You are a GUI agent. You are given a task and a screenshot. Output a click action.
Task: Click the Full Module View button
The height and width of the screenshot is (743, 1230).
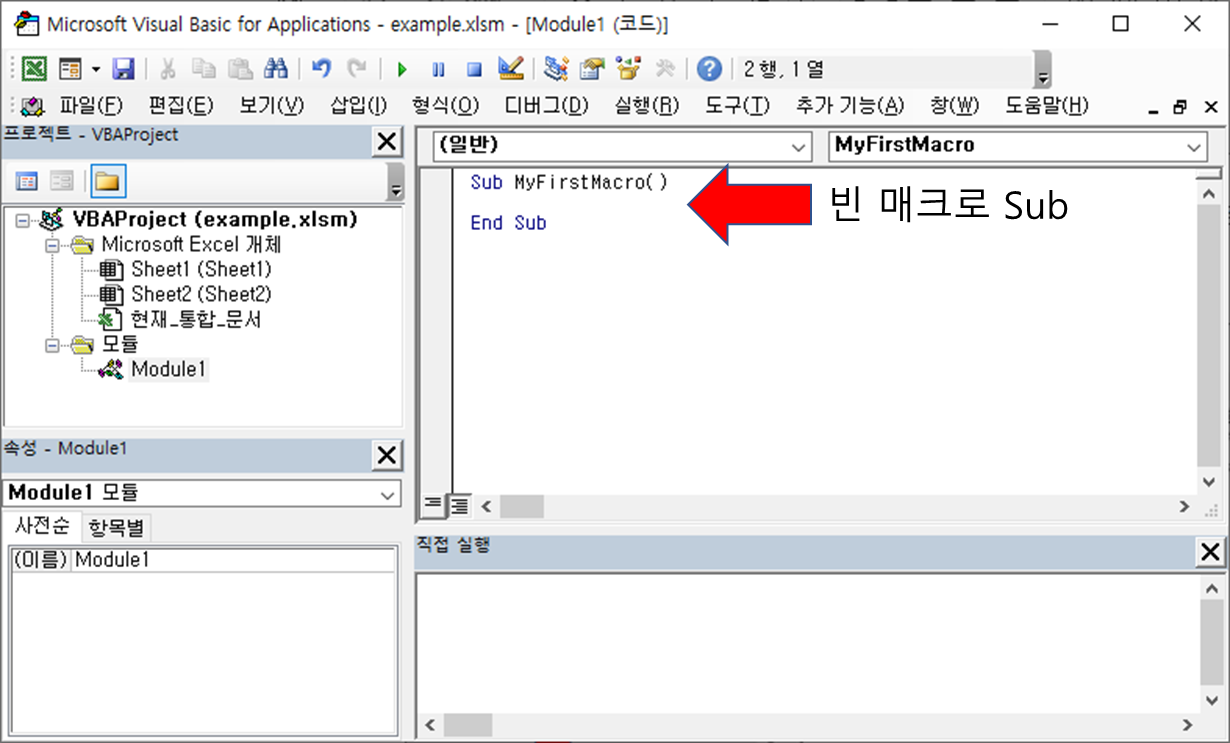459,506
